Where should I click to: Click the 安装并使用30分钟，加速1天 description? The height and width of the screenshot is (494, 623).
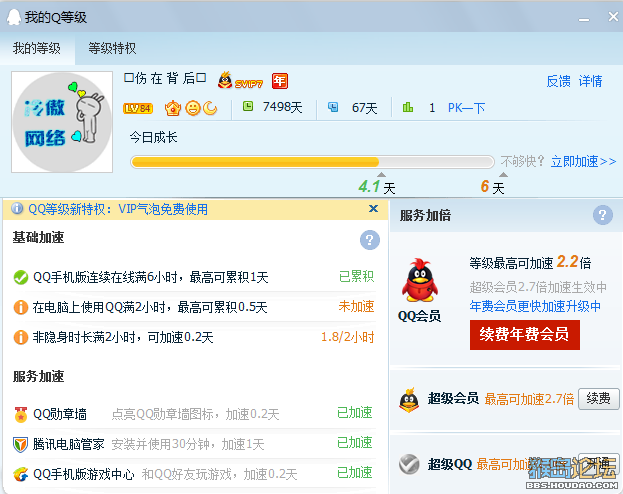188,444
